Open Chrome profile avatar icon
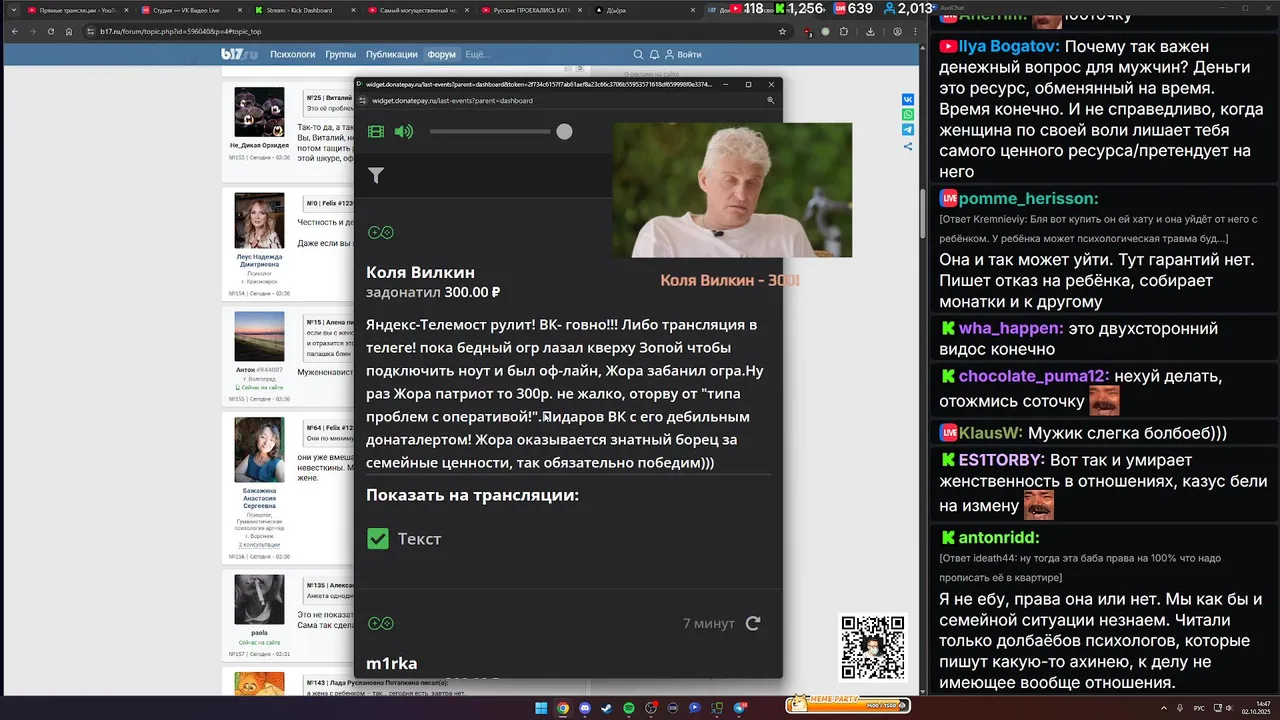The width and height of the screenshot is (1280, 720). coord(897,31)
